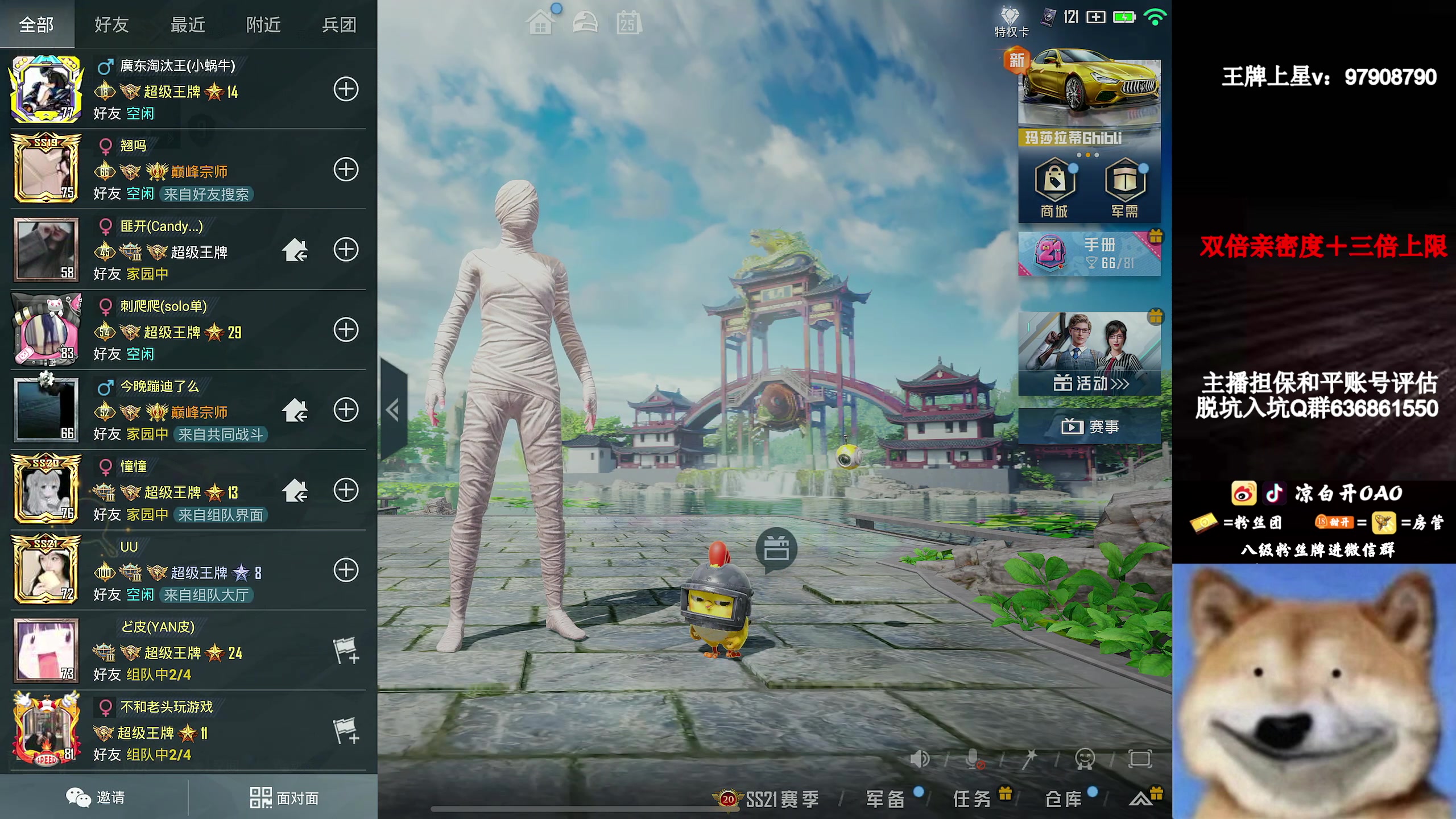Open 特权卡 privilege card

point(1011,22)
